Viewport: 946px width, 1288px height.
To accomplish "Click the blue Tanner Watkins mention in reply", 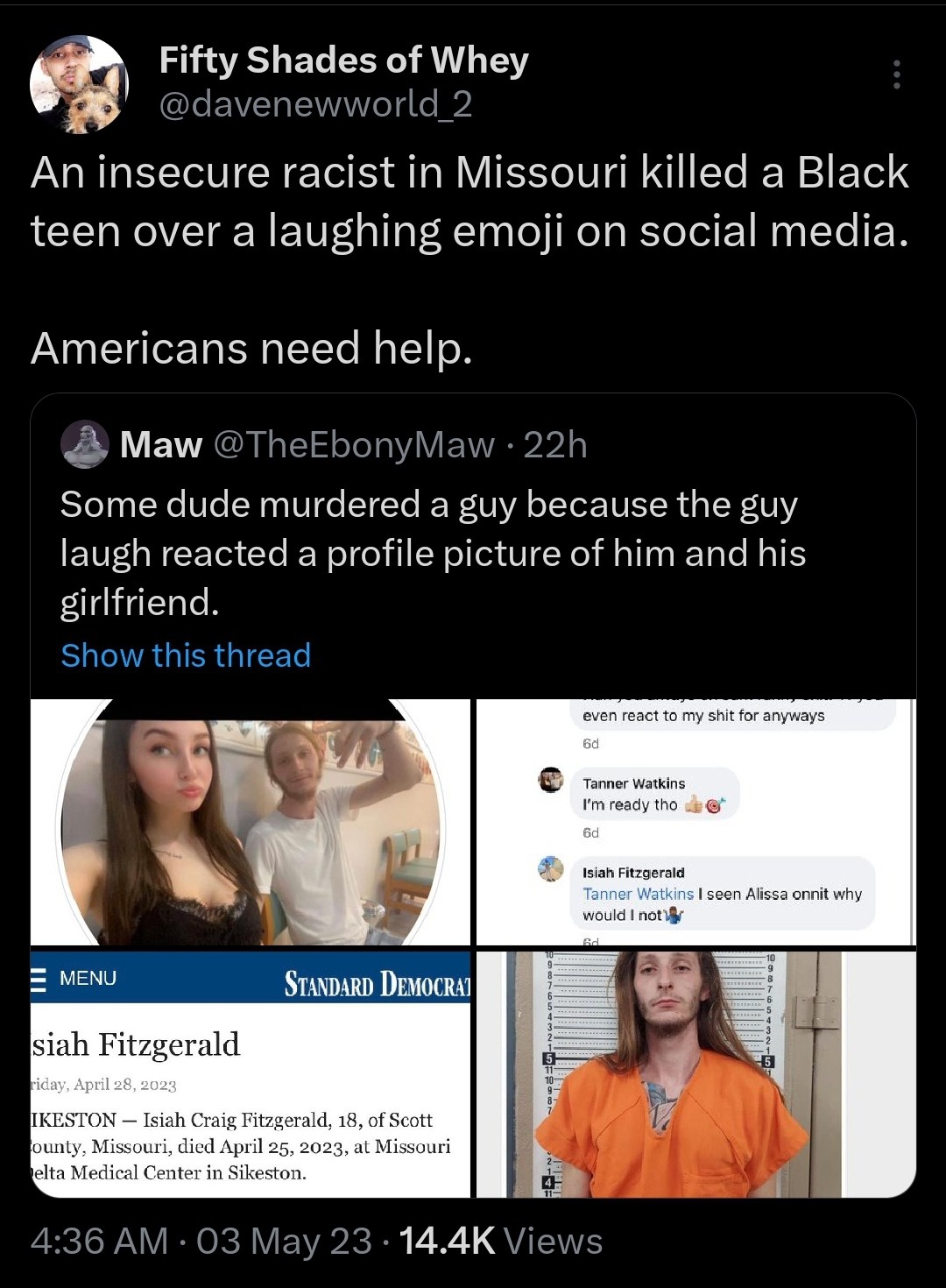I will [638, 894].
